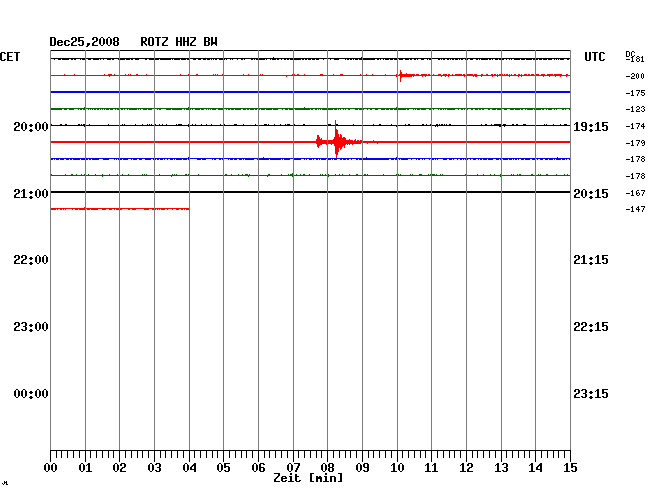Select minute tick label 15
Screen dimensions: 650x494
click(570, 468)
